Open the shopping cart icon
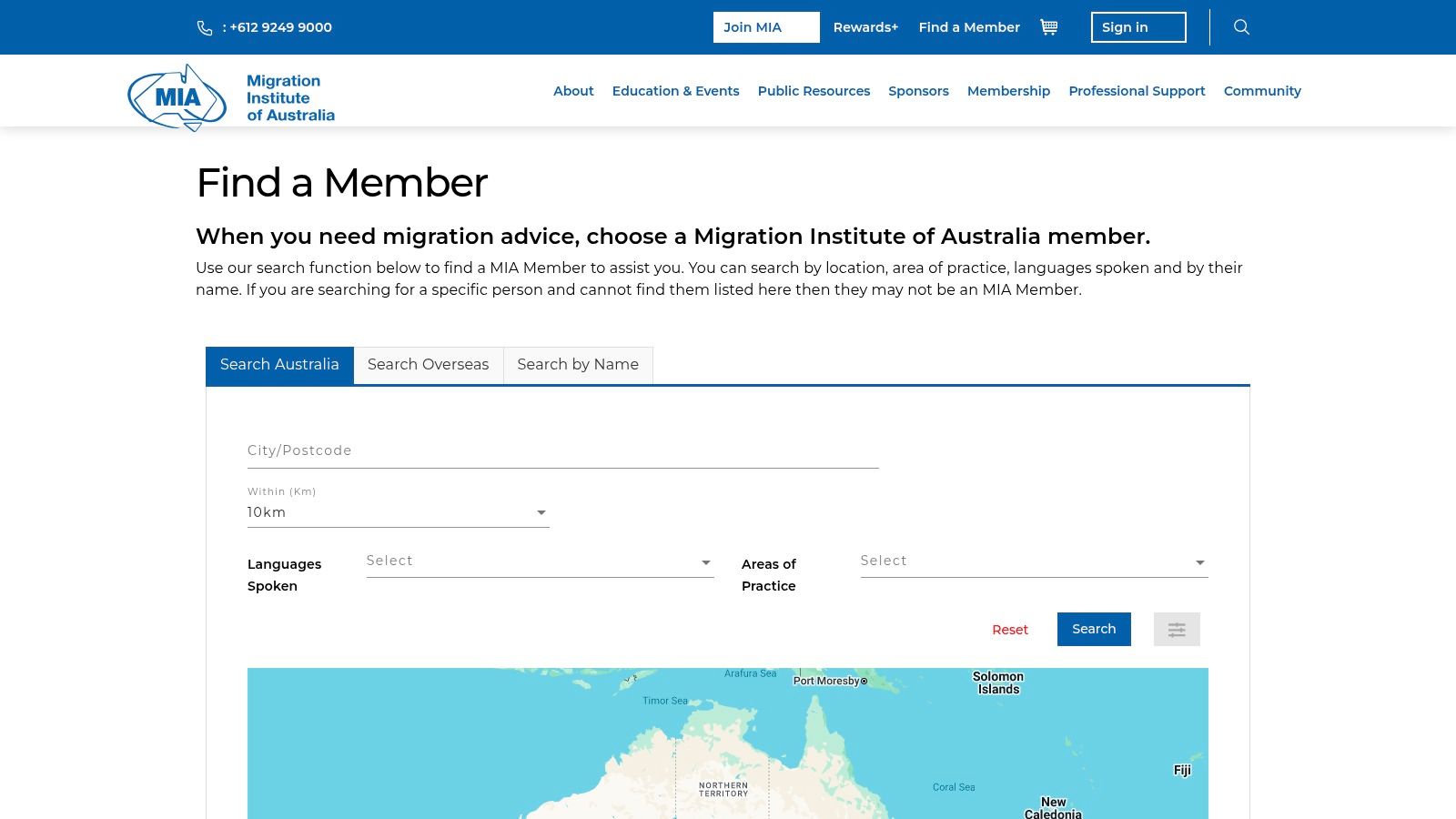Viewport: 1456px width, 819px height. tap(1048, 27)
